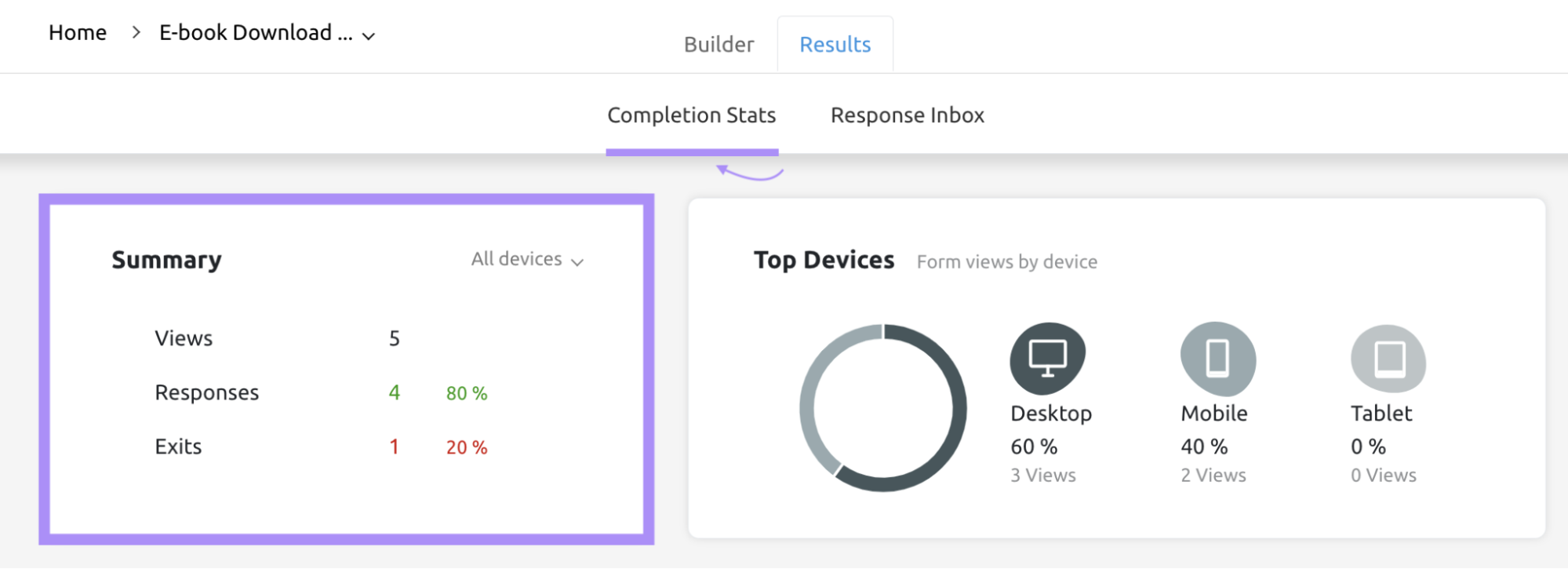Navigate to Home in the breadcrumb
Viewport: 1568px width, 569px height.
click(78, 33)
